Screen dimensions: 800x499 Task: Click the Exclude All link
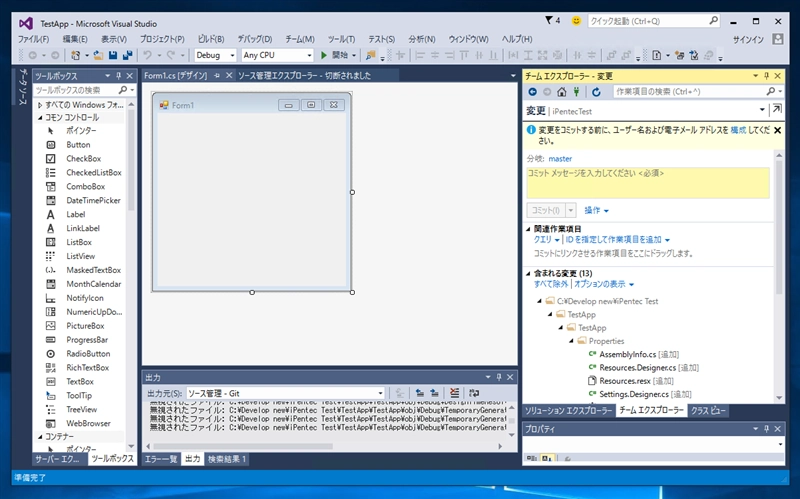[x=551, y=284]
